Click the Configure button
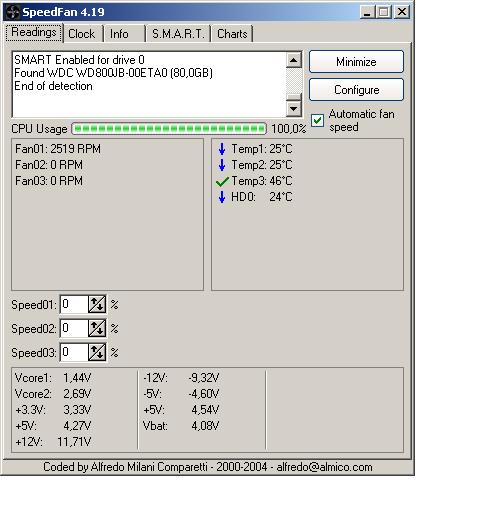 tap(356, 90)
